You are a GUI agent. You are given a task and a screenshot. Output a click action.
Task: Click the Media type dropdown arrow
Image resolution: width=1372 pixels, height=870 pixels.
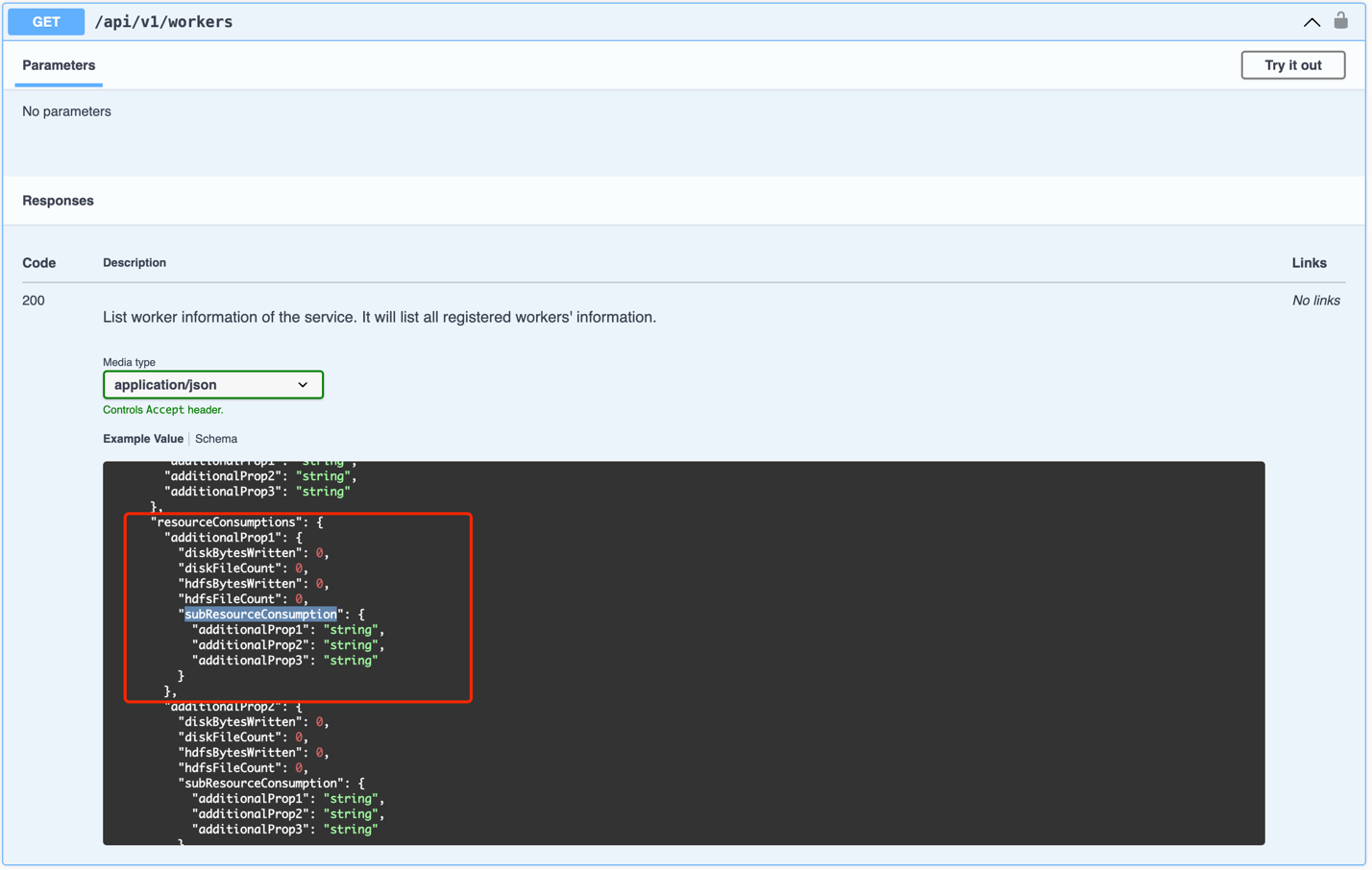coord(303,385)
